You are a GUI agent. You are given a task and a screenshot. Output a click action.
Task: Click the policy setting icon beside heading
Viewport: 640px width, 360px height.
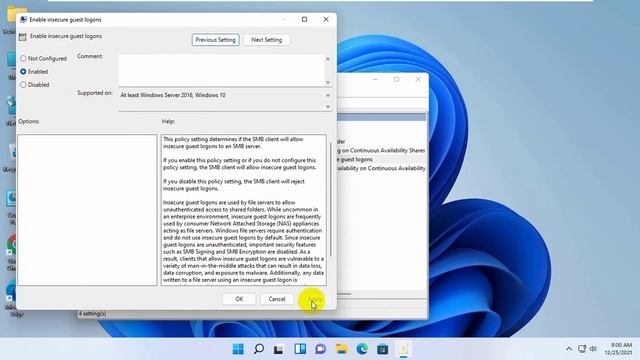[22, 37]
